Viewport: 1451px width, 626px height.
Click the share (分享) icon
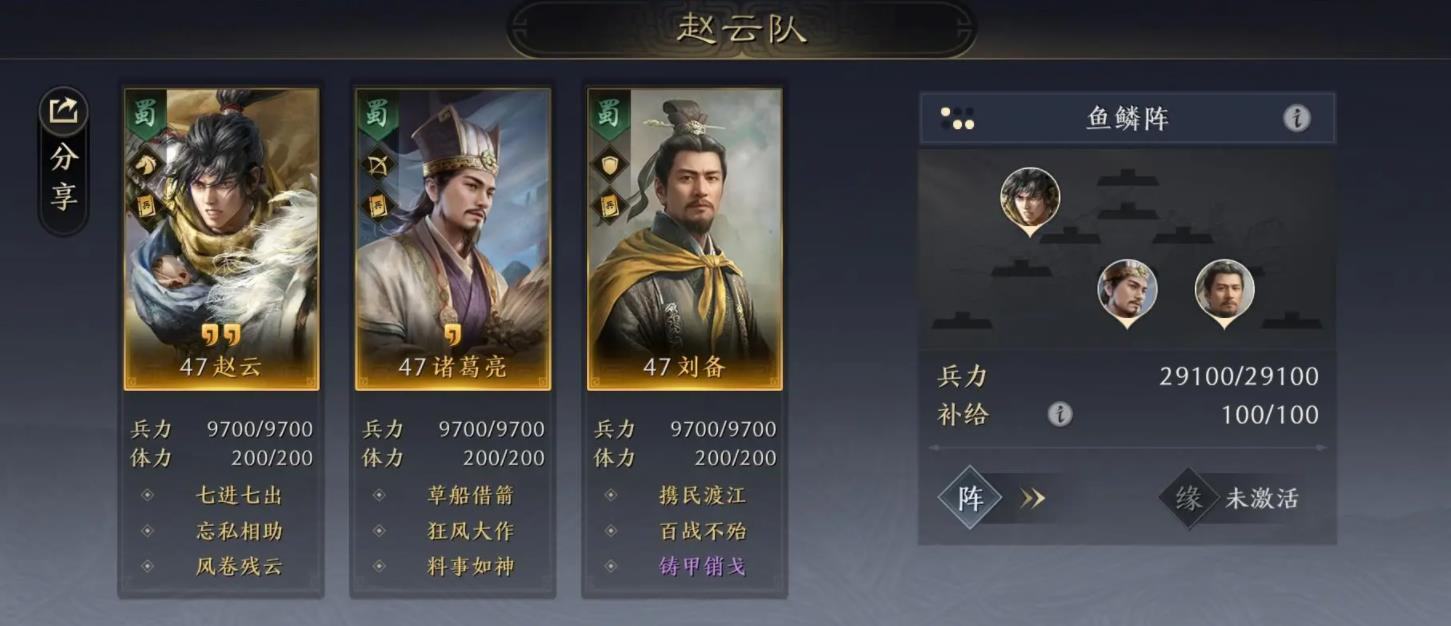click(63, 161)
